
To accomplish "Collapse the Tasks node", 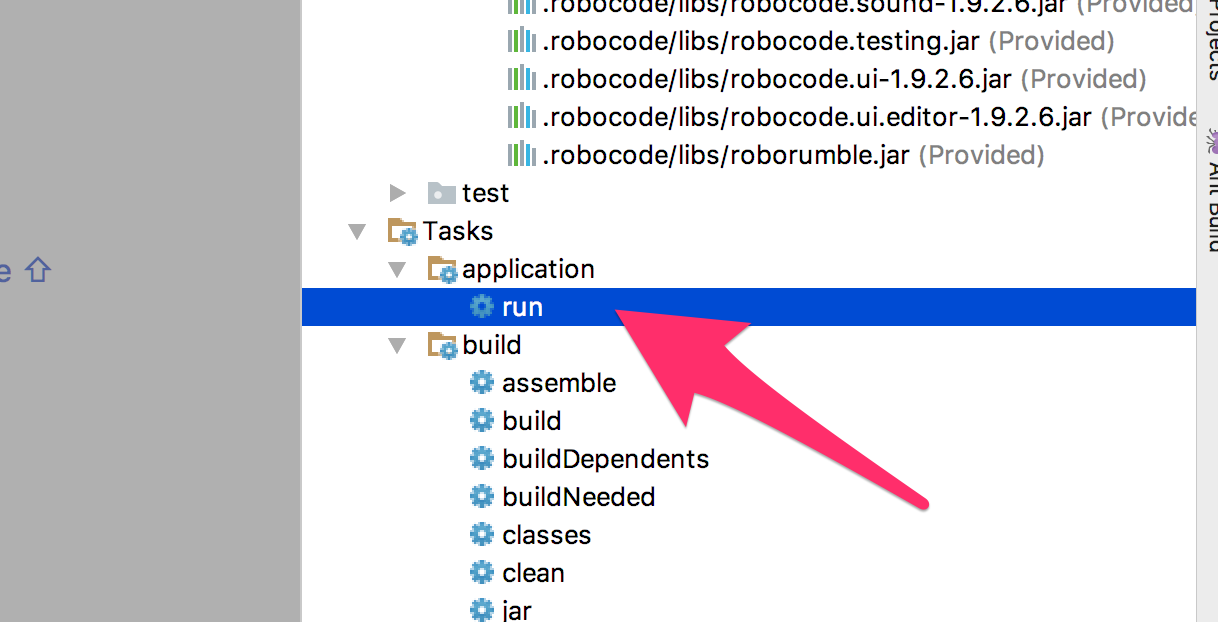I will click(358, 231).
